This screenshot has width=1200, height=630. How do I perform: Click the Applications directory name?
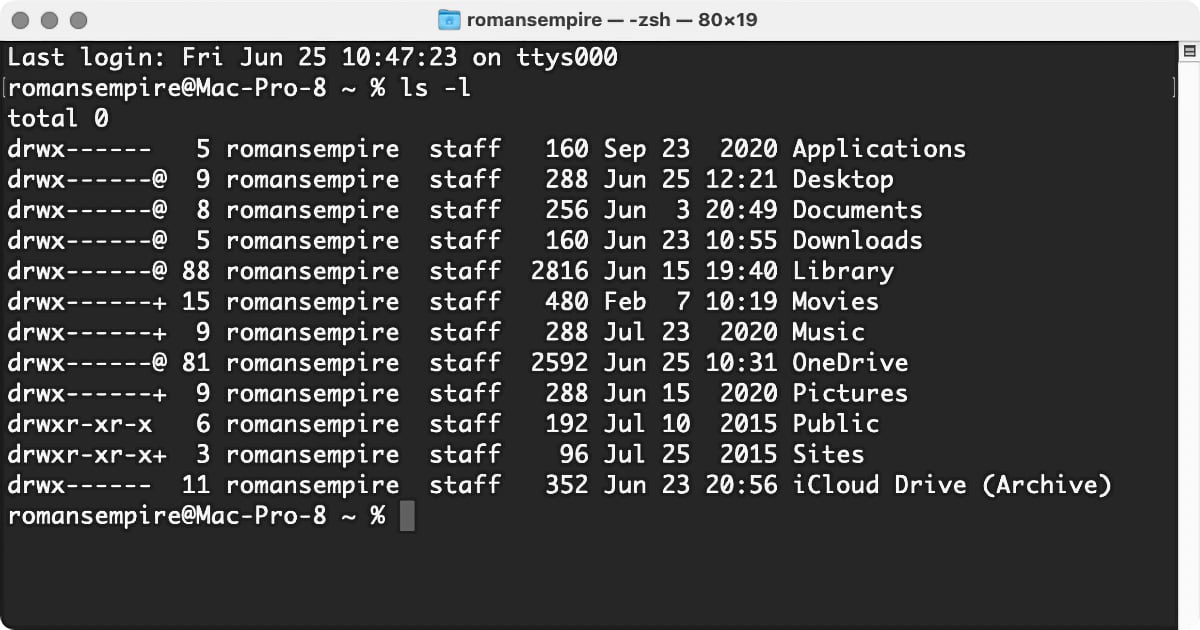879,149
